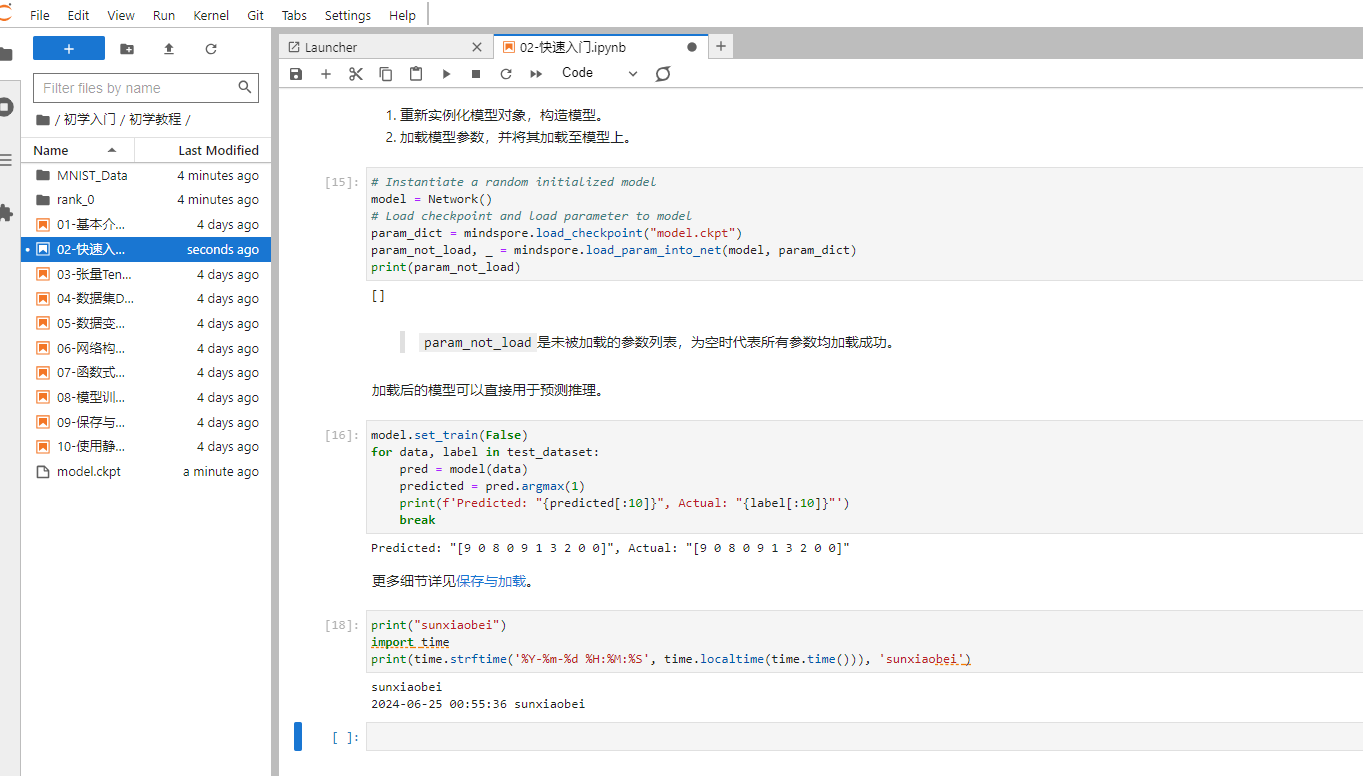Sort files by Name column header
The width and height of the screenshot is (1363, 776).
(77, 150)
